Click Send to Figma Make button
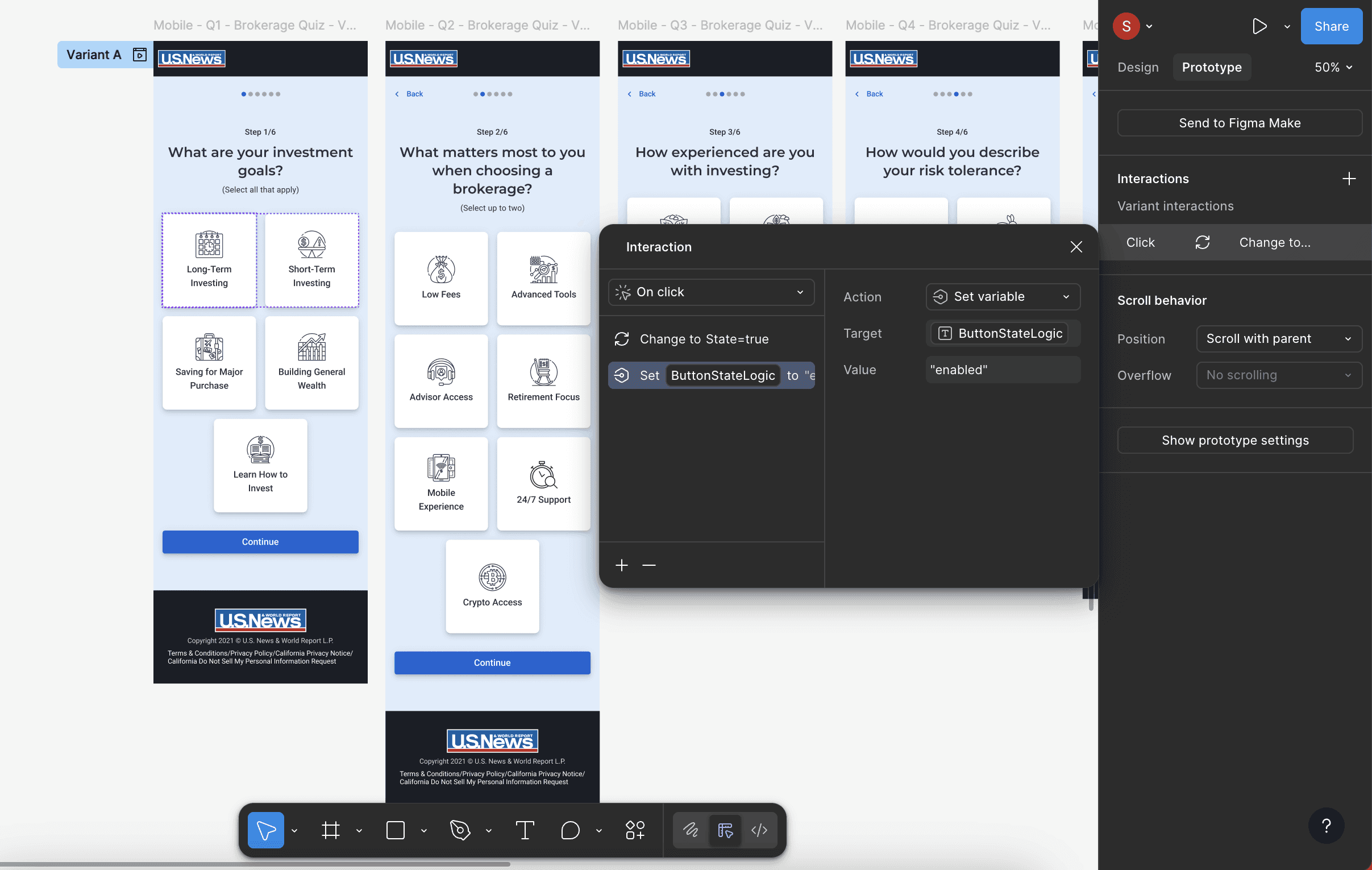Image resolution: width=1372 pixels, height=870 pixels. pos(1239,123)
